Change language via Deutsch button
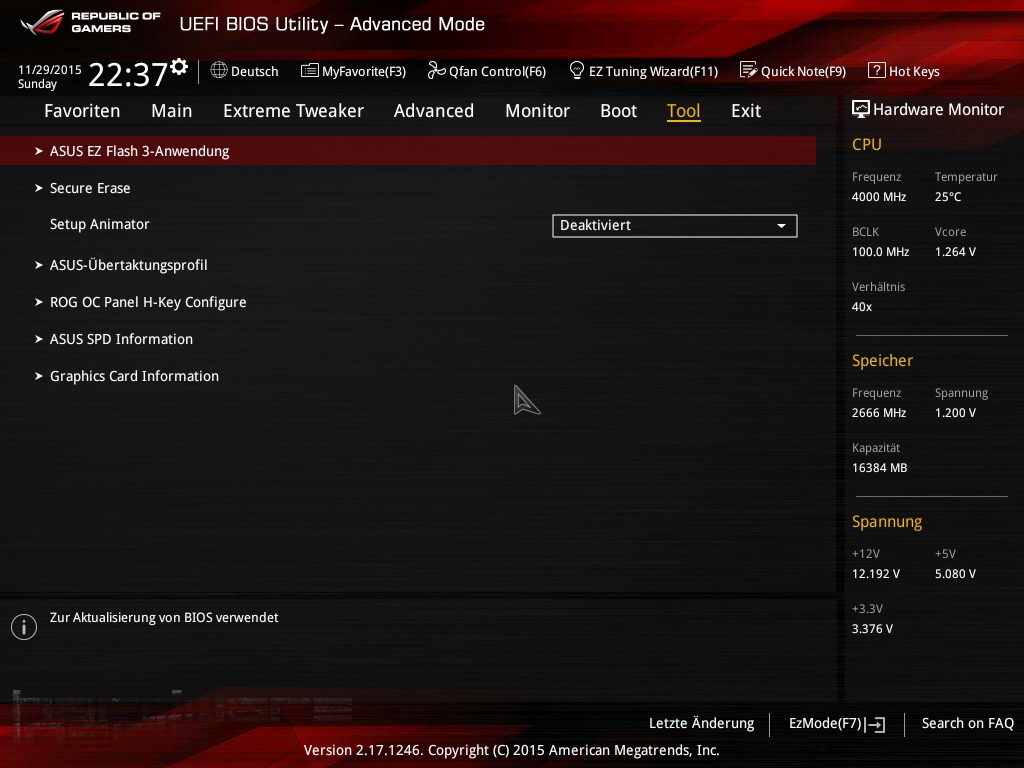Screen dimensions: 1024x768 (245, 71)
